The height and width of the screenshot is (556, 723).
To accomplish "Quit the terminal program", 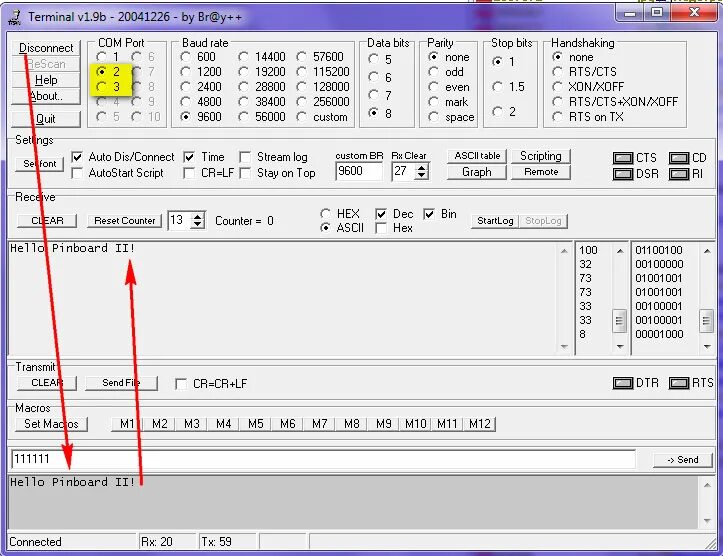I will 46,119.
